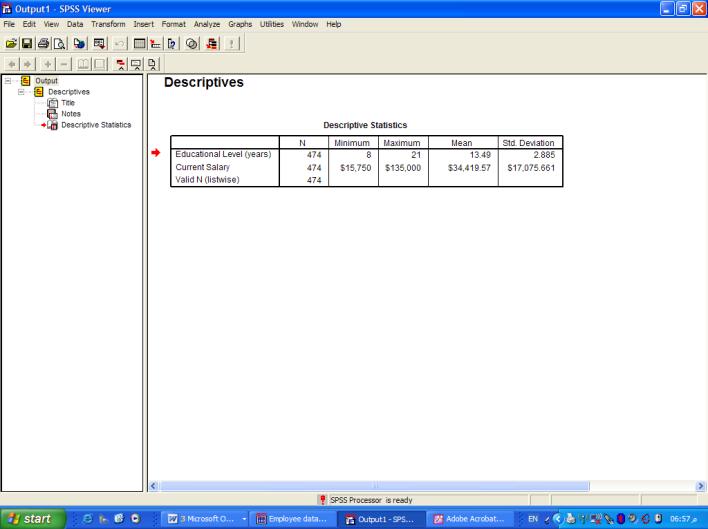Switch to Employee data taskbar window
708x529 pixels.
294,519
